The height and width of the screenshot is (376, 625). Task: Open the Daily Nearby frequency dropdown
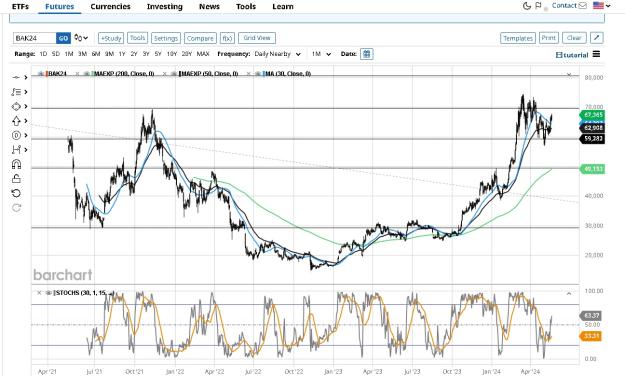coord(277,54)
